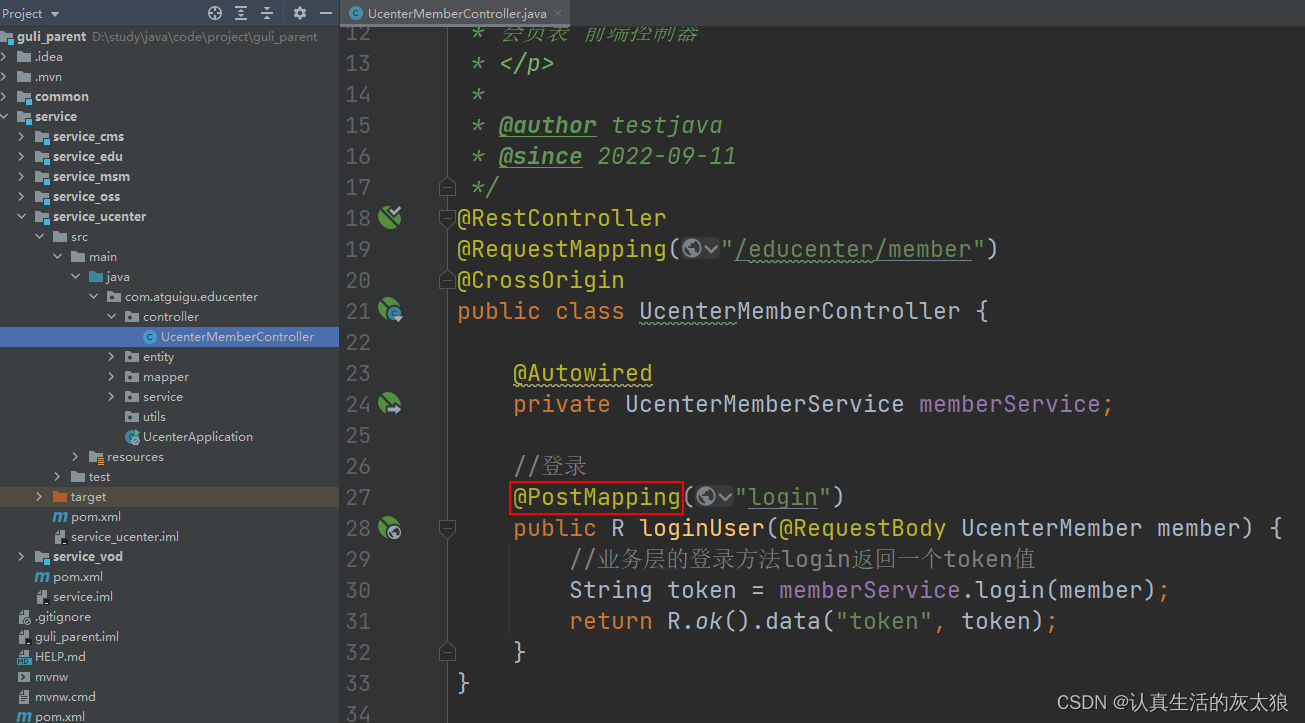Click the globe icon next to "/educenter/member"

693,248
